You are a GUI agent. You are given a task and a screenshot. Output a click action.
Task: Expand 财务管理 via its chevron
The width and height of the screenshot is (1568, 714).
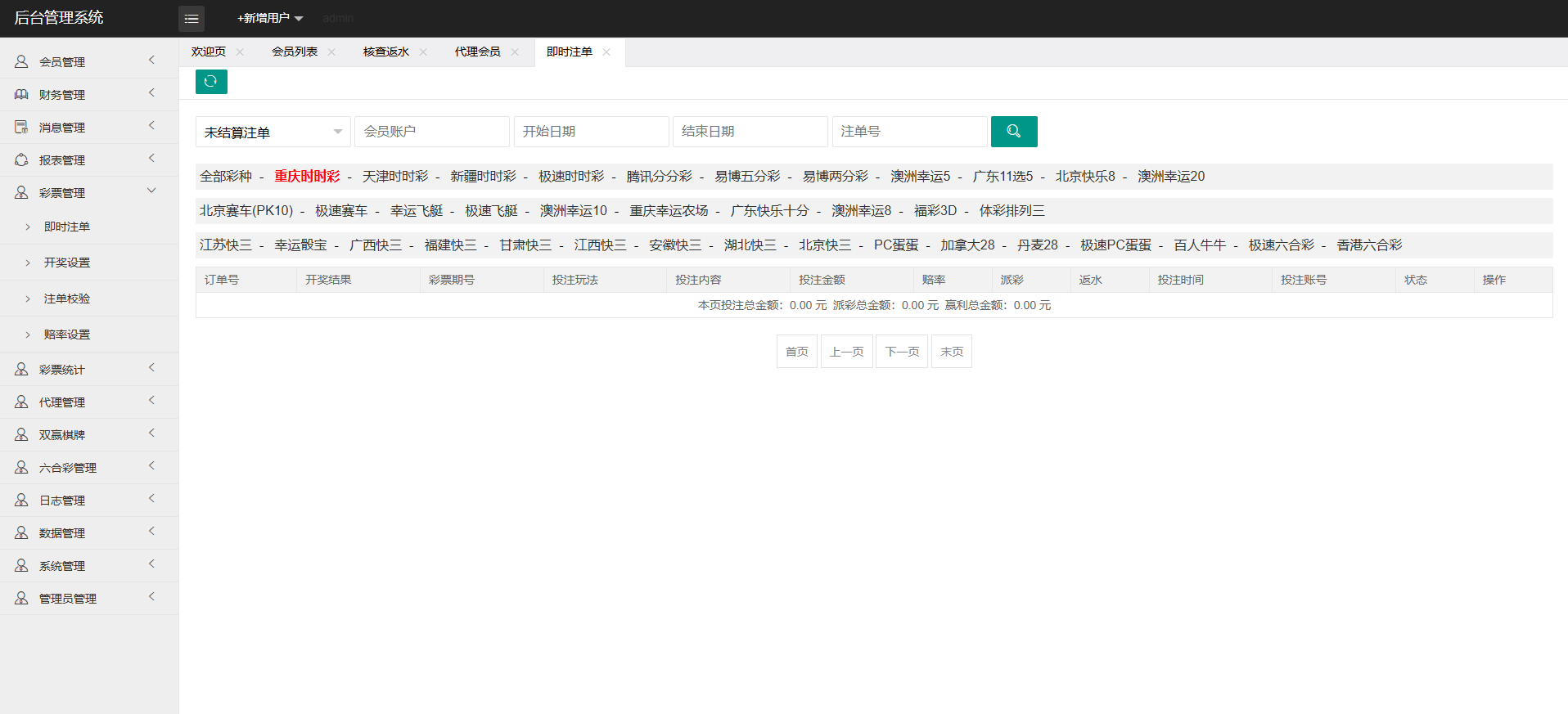click(x=151, y=92)
